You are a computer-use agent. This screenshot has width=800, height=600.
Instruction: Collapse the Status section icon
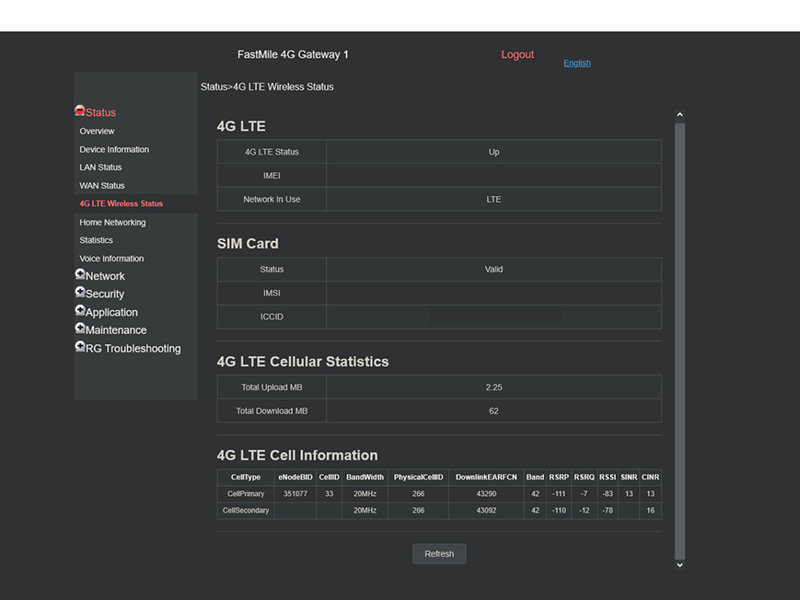pyautogui.click(x=80, y=112)
